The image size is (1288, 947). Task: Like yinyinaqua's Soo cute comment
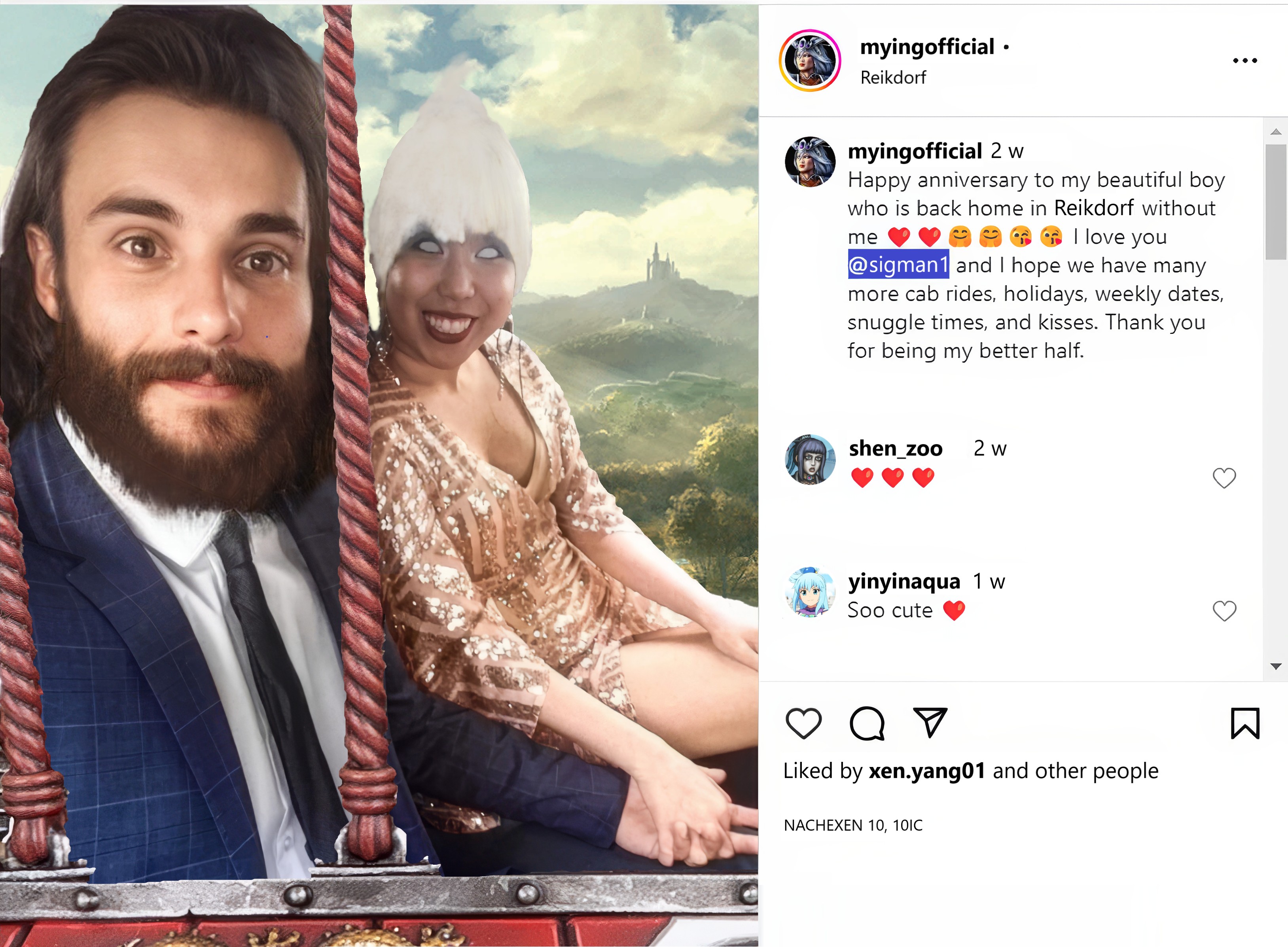pos(1224,611)
